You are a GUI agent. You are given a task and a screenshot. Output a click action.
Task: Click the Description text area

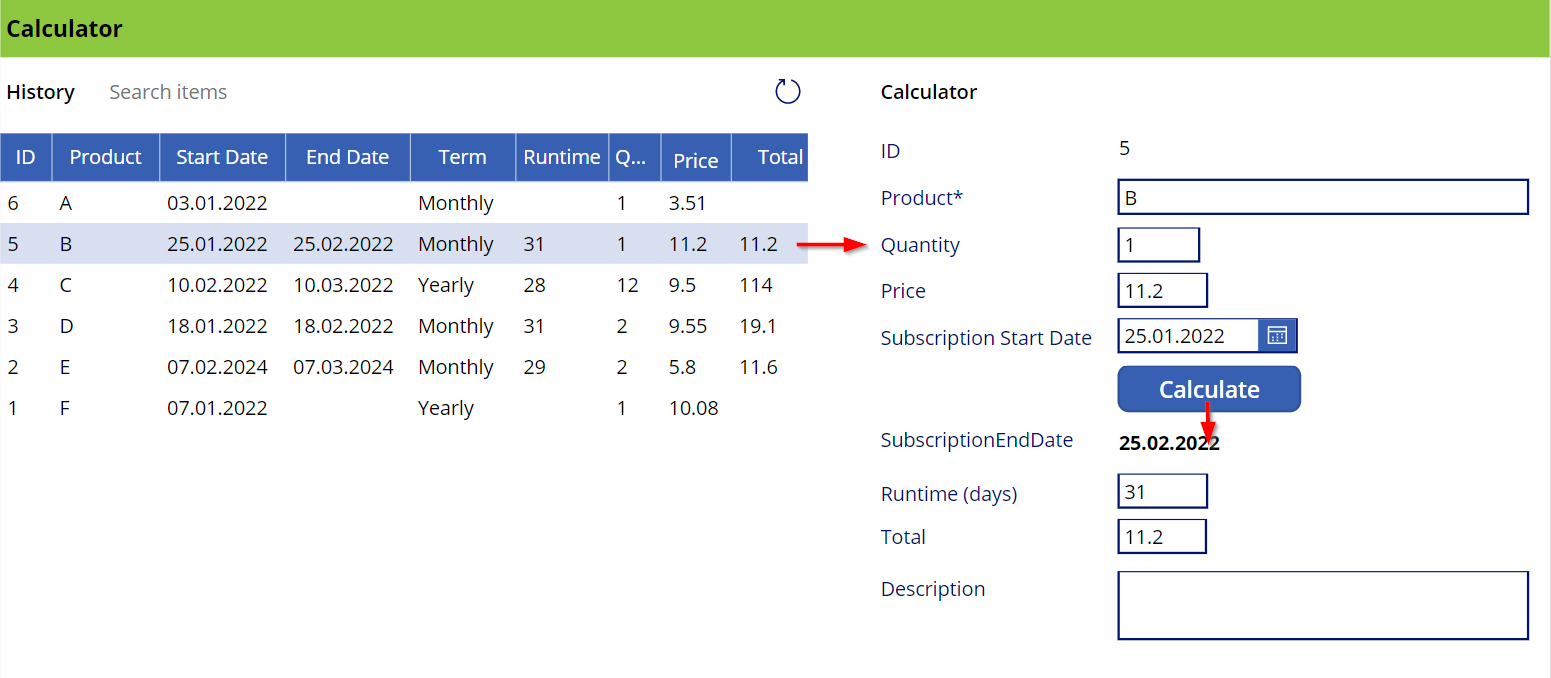pos(1322,605)
